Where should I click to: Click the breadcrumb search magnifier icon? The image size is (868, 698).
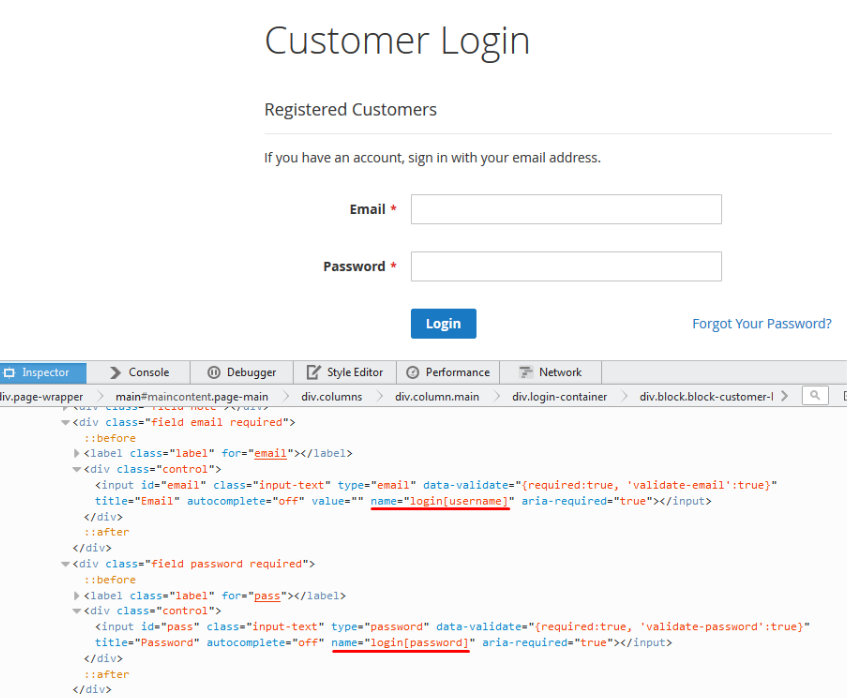815,396
